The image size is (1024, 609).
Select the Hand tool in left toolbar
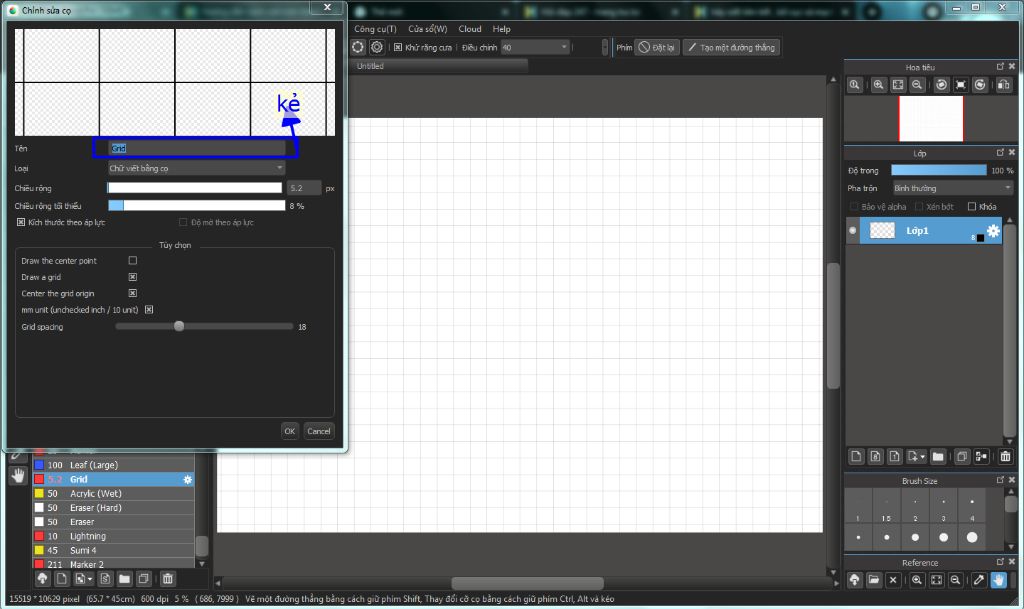[x=18, y=476]
